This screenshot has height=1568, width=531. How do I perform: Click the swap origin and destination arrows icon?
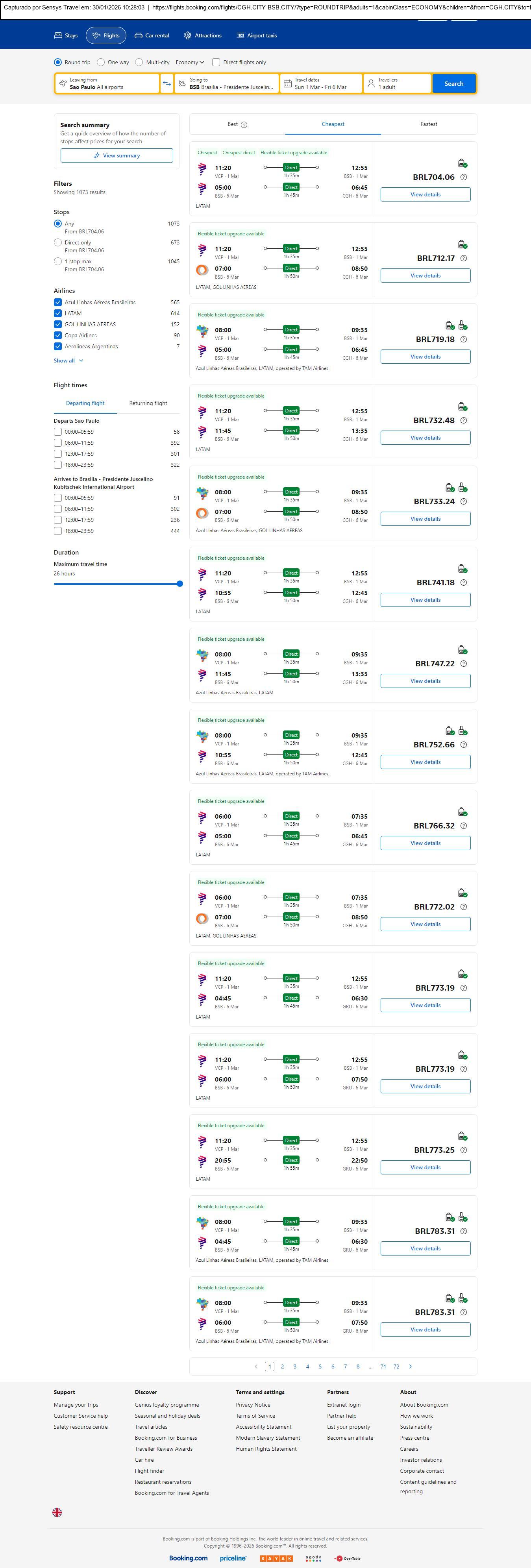tap(167, 83)
